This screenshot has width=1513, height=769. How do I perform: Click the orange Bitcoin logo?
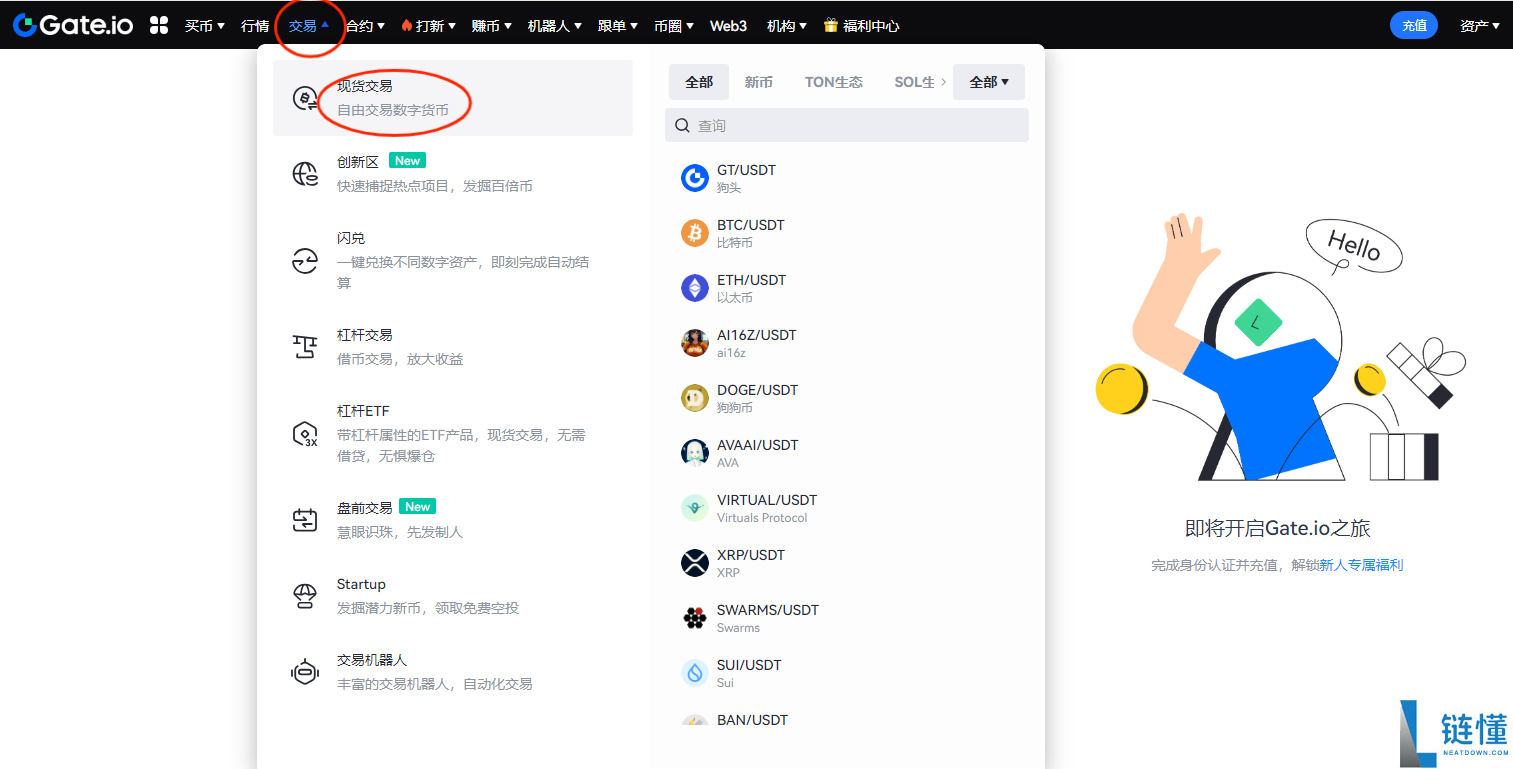tap(695, 233)
